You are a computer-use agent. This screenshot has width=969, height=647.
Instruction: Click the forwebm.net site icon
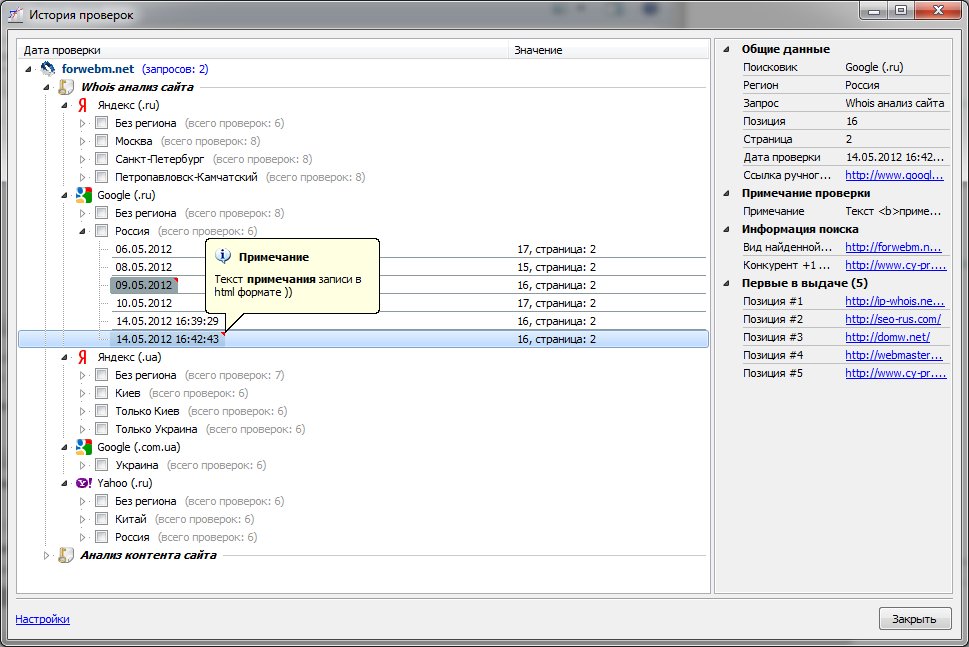48,69
